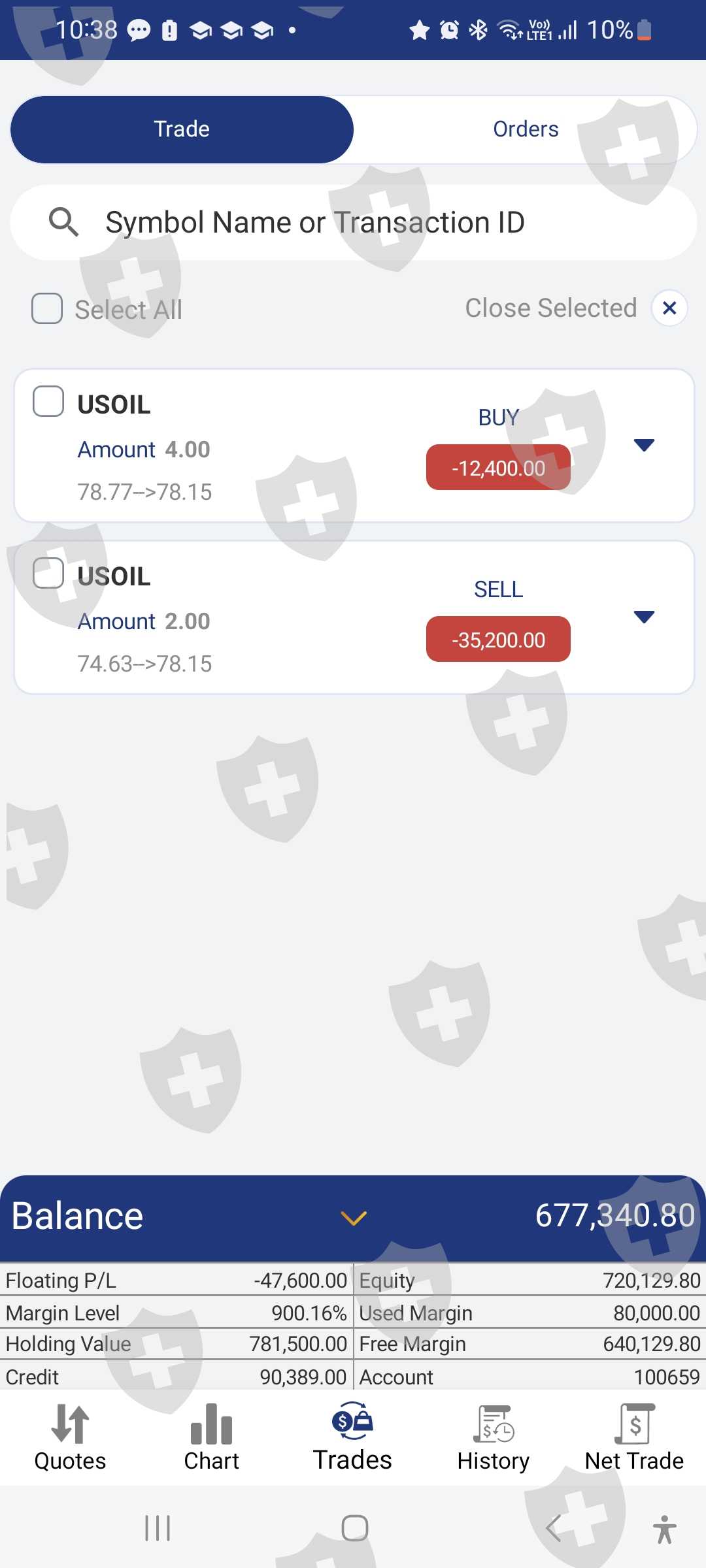Select the Trade tab
Screen dimensions: 706x1568
182,129
